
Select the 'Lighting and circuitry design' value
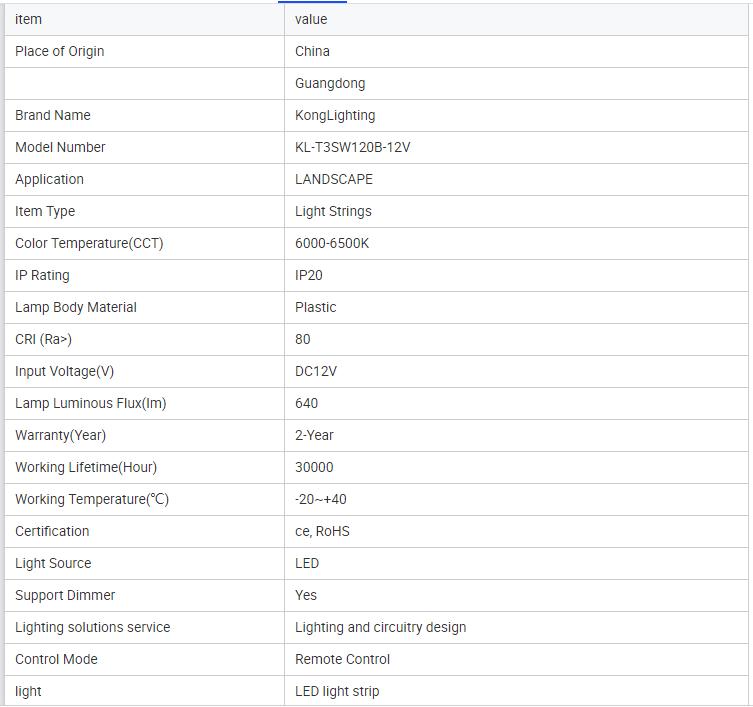(x=380, y=627)
